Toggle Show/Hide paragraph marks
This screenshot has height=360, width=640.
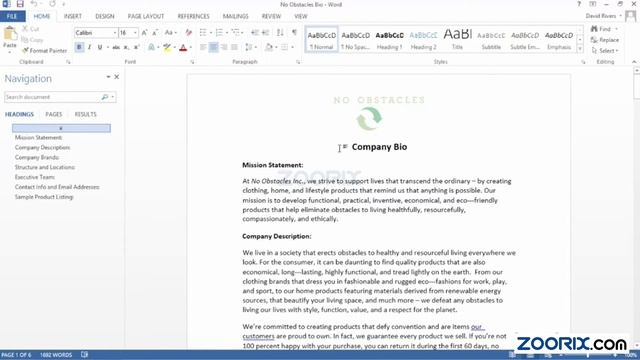294,33
